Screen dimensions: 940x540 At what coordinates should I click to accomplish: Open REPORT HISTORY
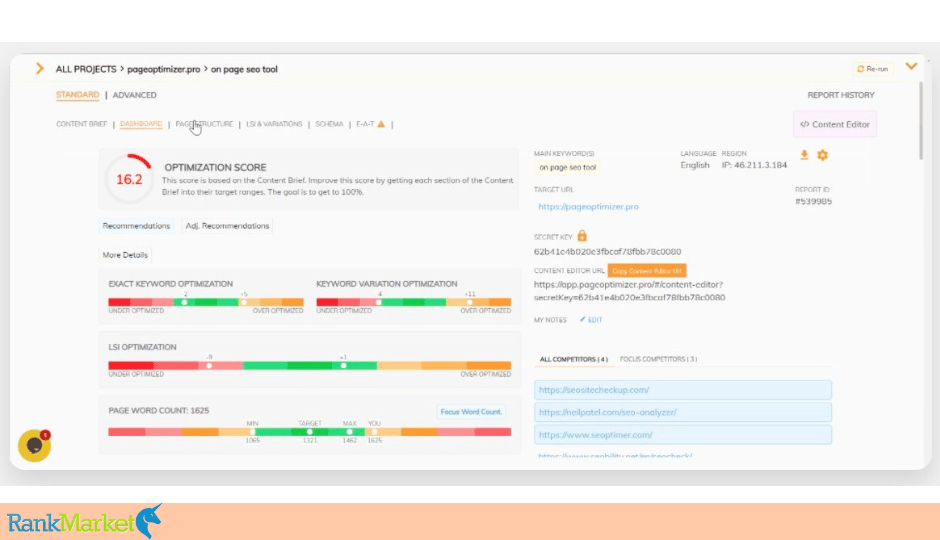pyautogui.click(x=840, y=95)
